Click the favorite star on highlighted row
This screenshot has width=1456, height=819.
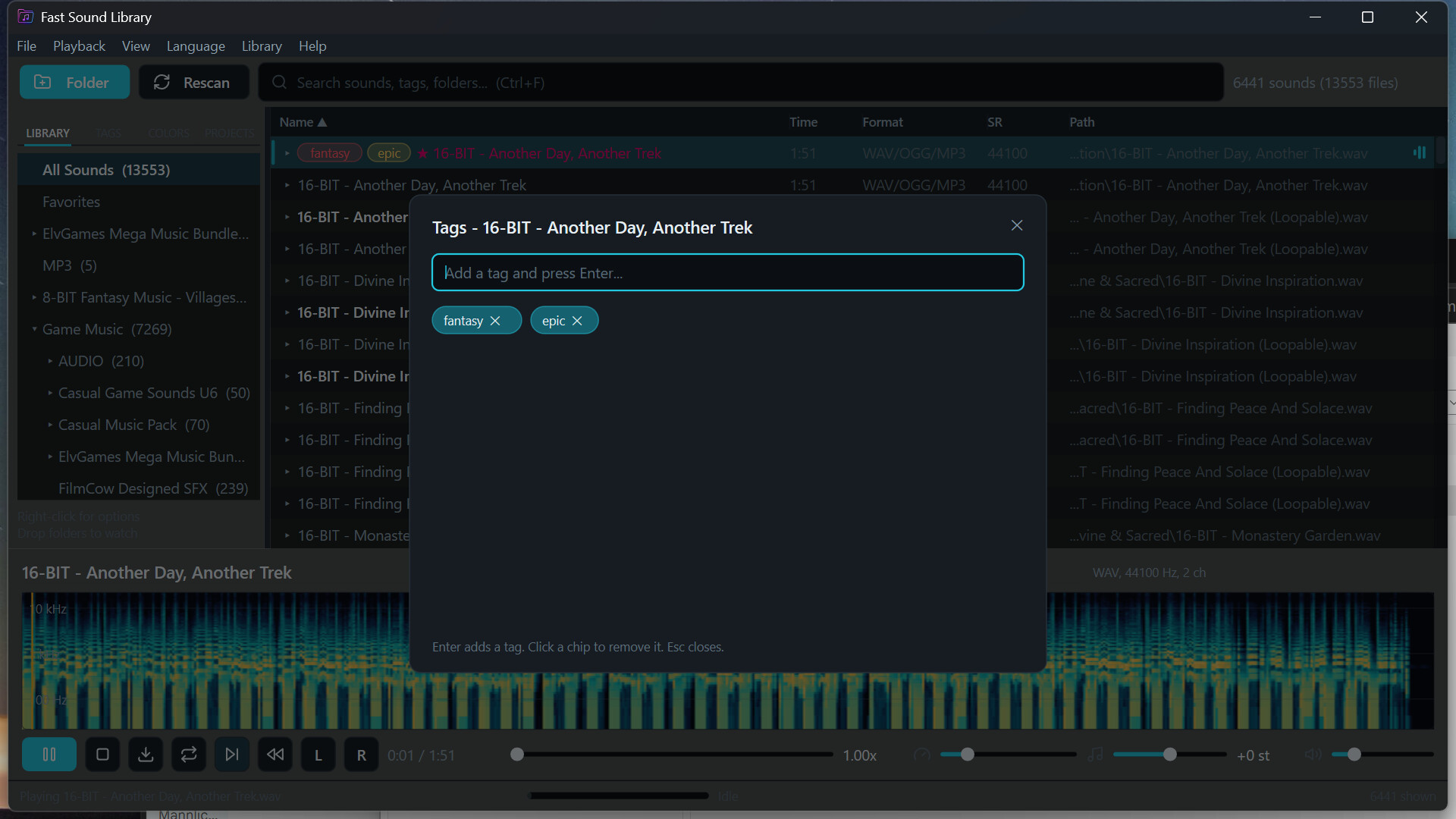(x=423, y=153)
